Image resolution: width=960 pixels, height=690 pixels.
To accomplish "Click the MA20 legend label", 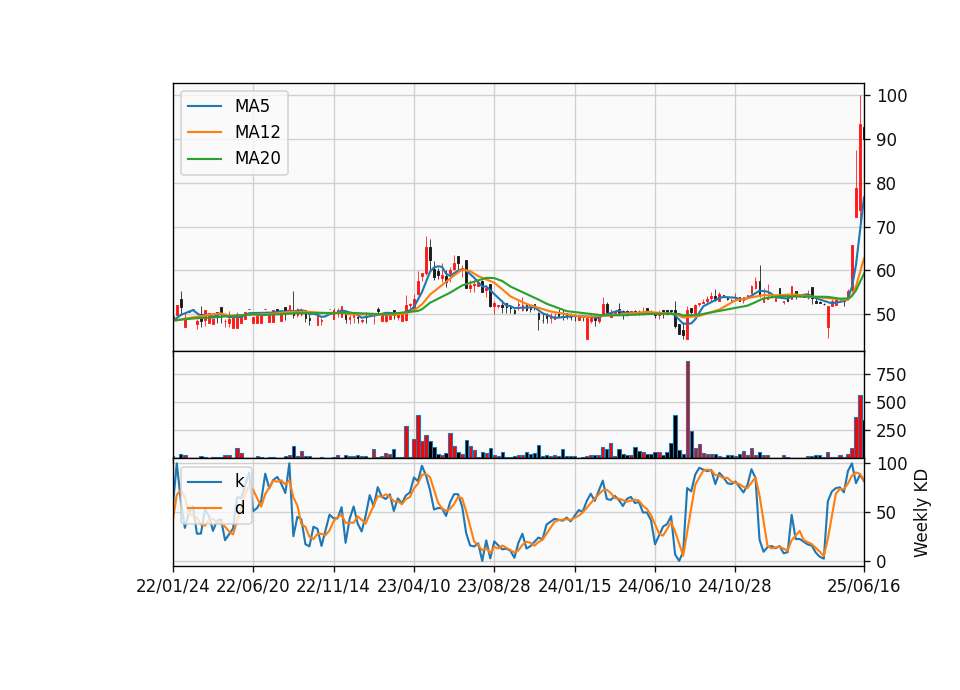I will [x=257, y=158].
